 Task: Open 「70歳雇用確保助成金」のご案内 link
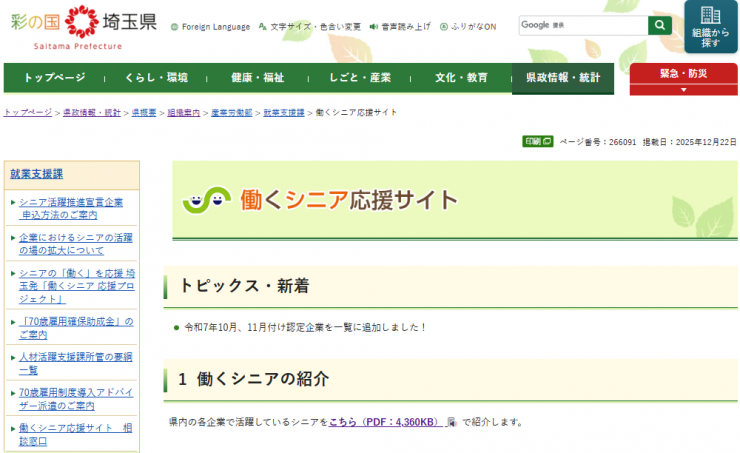[76, 328]
